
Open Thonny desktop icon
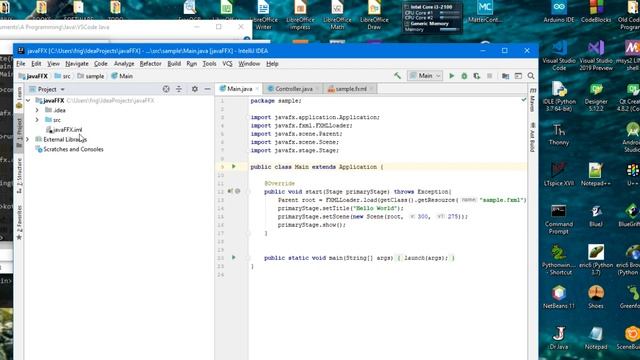point(558,134)
